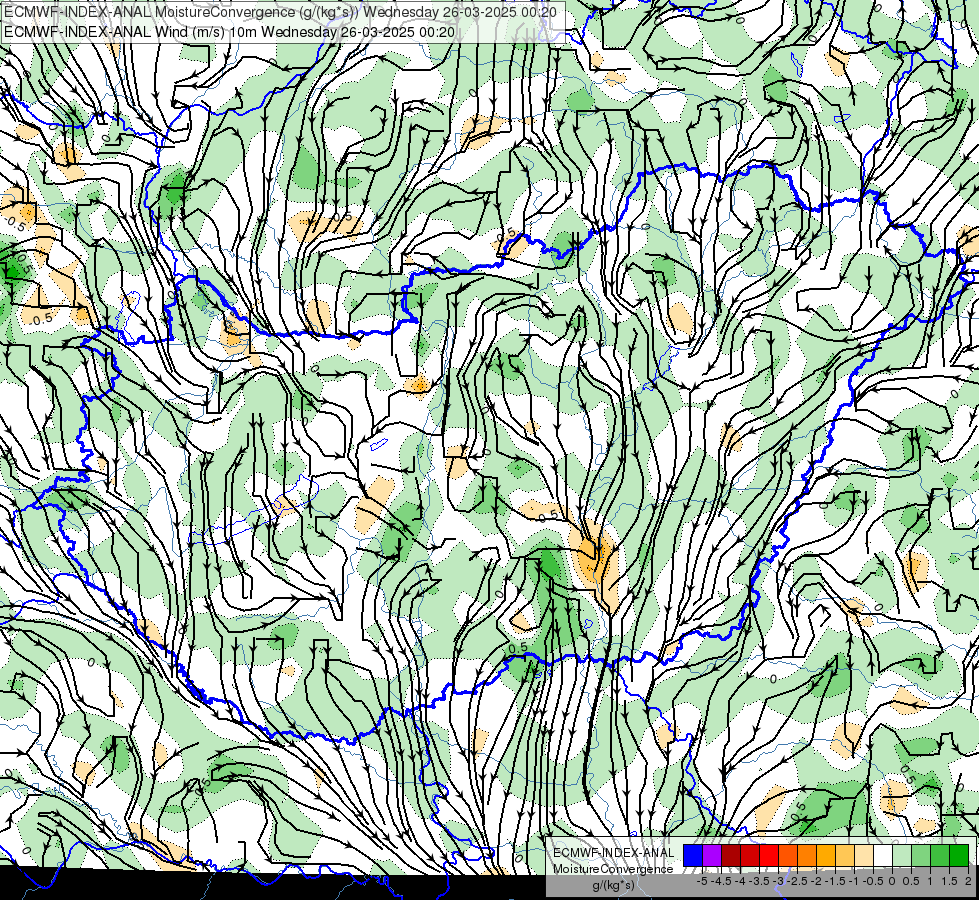The height and width of the screenshot is (900, 979).
Task: Click the legend tick label -1
Action: [854, 881]
